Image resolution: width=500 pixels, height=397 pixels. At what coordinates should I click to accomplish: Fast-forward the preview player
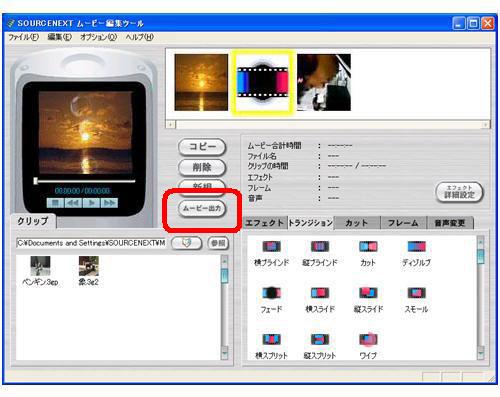pos(109,203)
